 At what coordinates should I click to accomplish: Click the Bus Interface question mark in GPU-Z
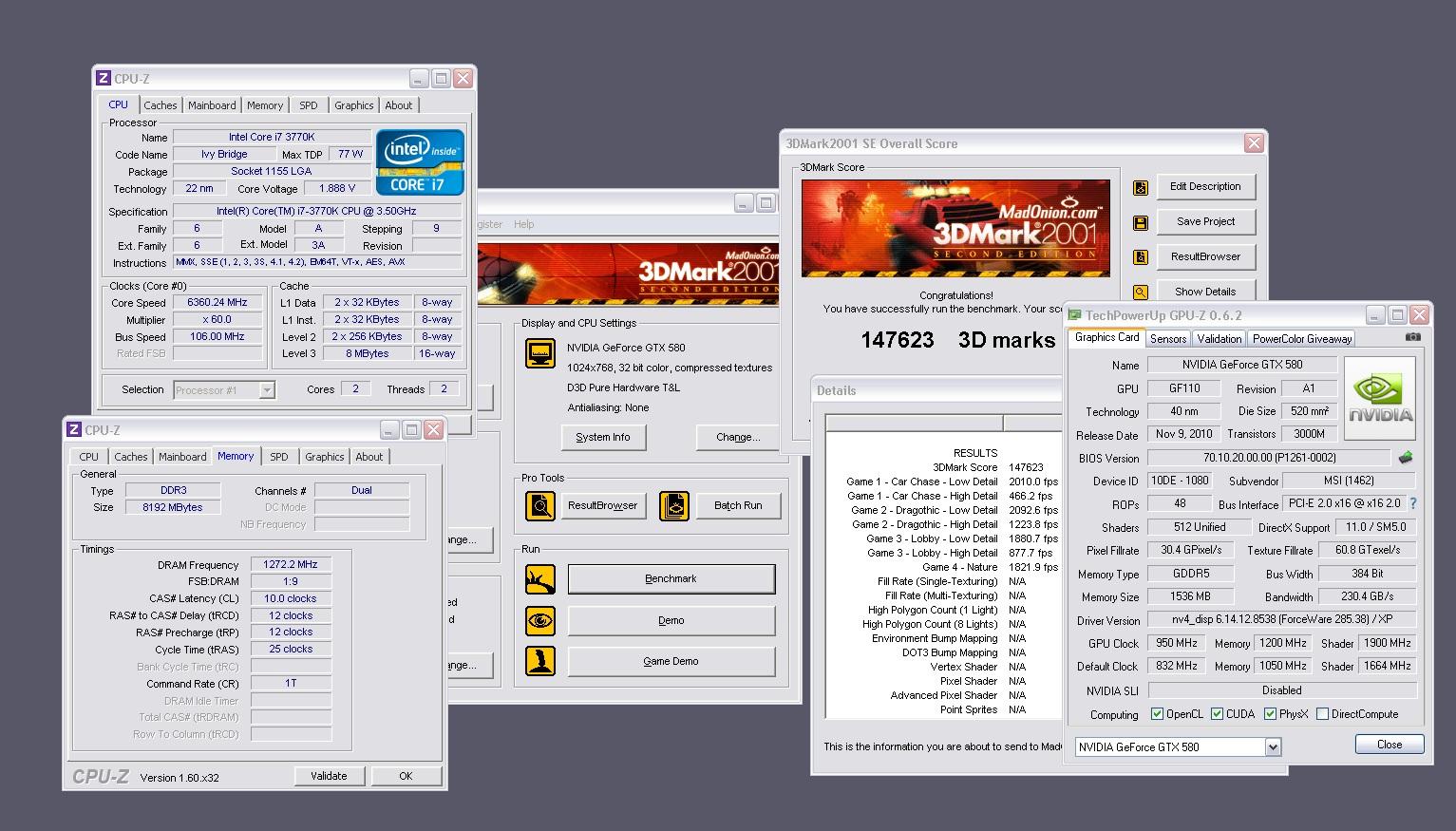pos(1412,503)
